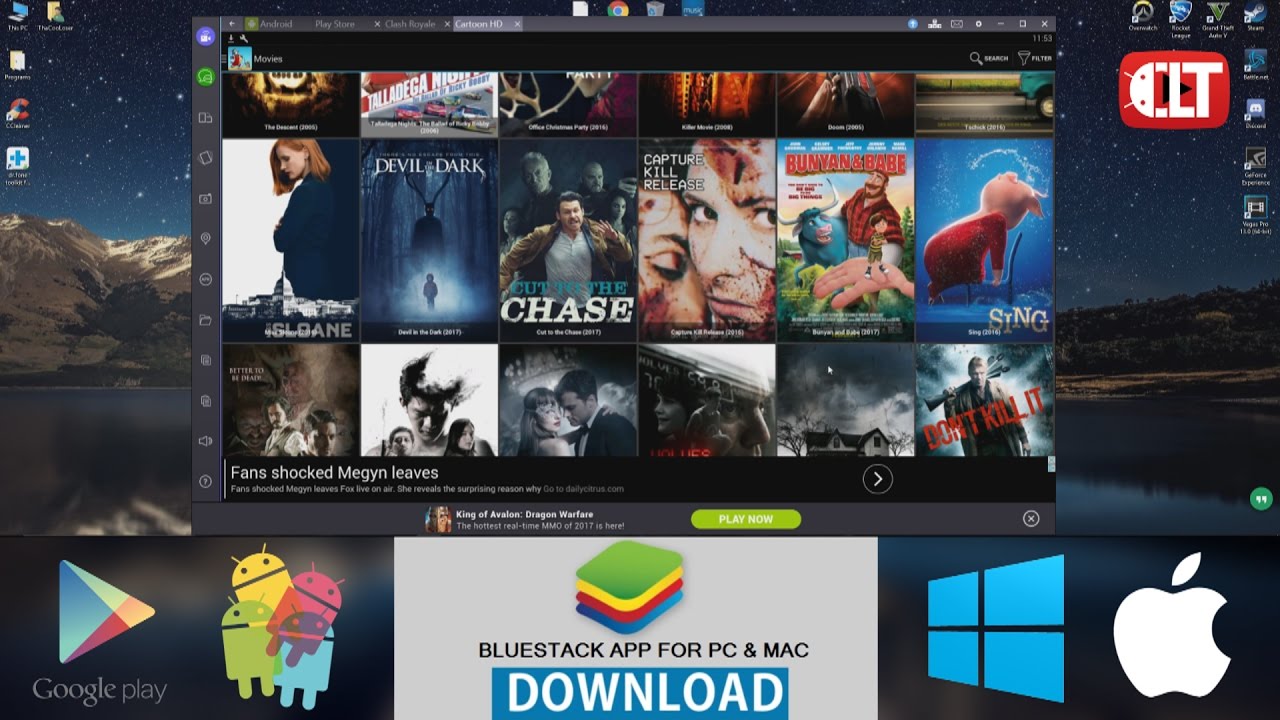1280x720 pixels.
Task: Open the Rocket League desktop shortcut
Action: (1181, 19)
